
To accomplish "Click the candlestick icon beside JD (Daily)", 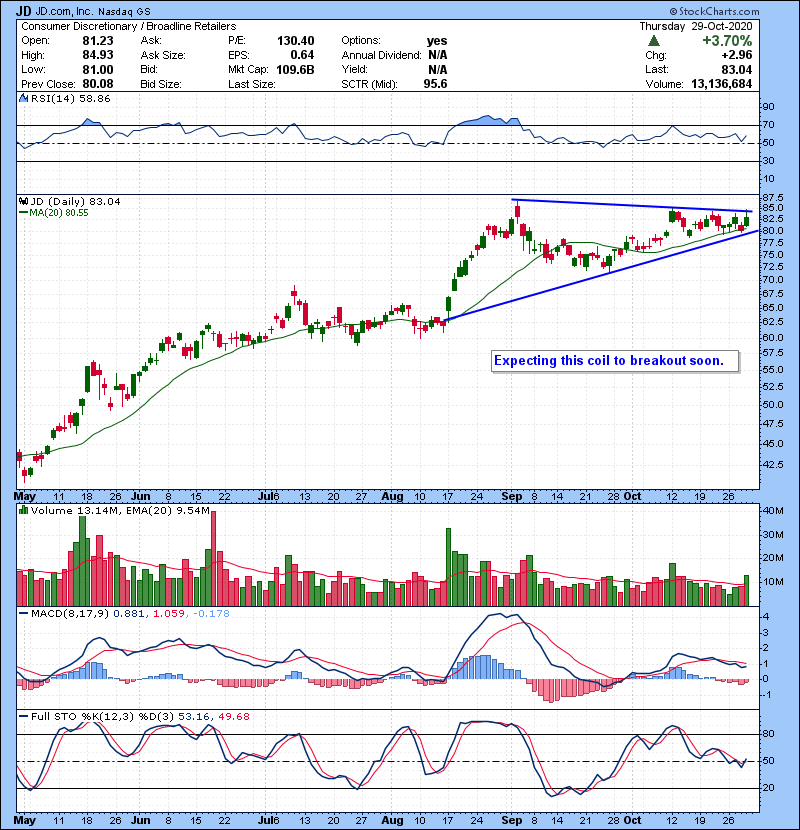I will (x=23, y=201).
